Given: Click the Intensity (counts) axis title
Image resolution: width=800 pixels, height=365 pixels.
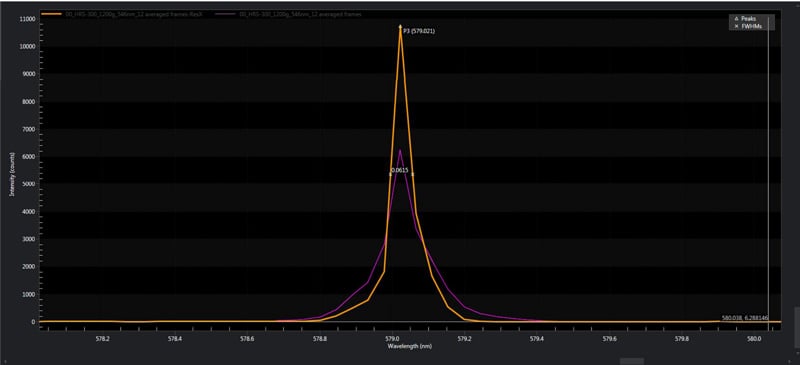Looking at the screenshot, I should [11, 174].
